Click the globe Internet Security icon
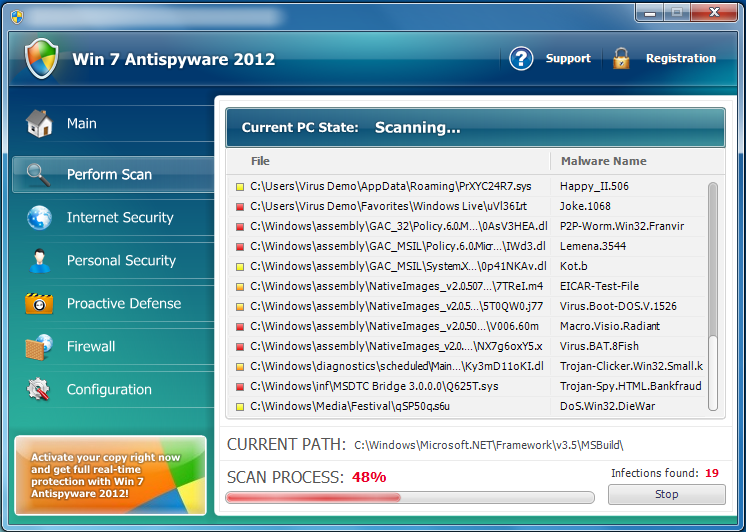This screenshot has height=532, width=746. (x=39, y=217)
